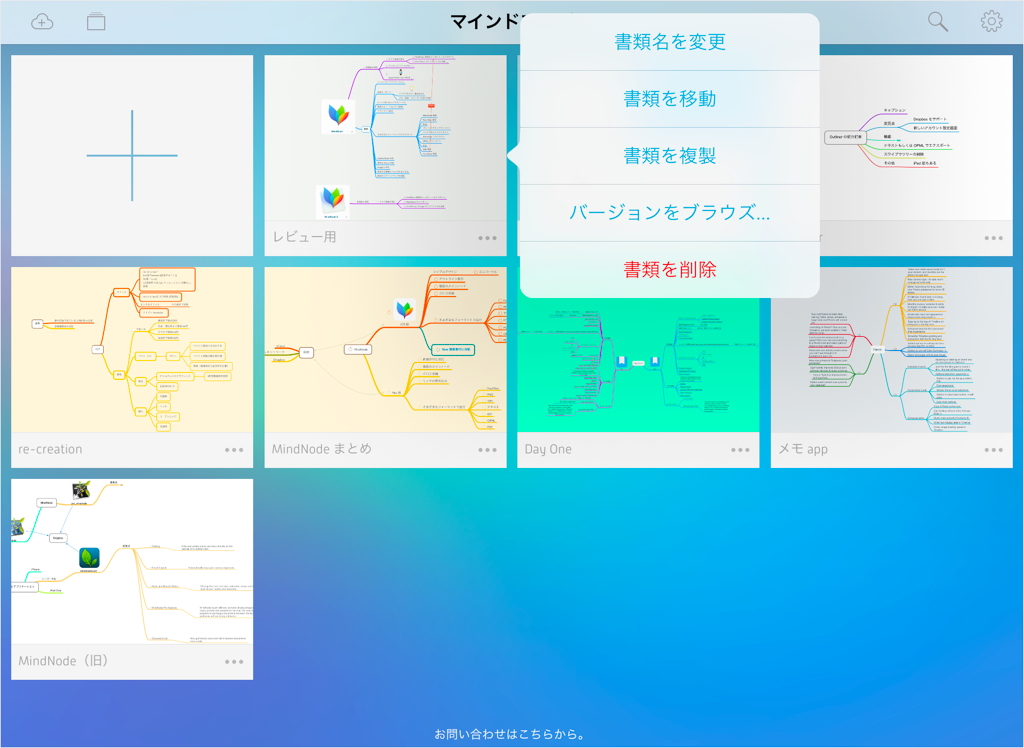Select the re-creation document title
The height and width of the screenshot is (748, 1024).
coord(50,449)
